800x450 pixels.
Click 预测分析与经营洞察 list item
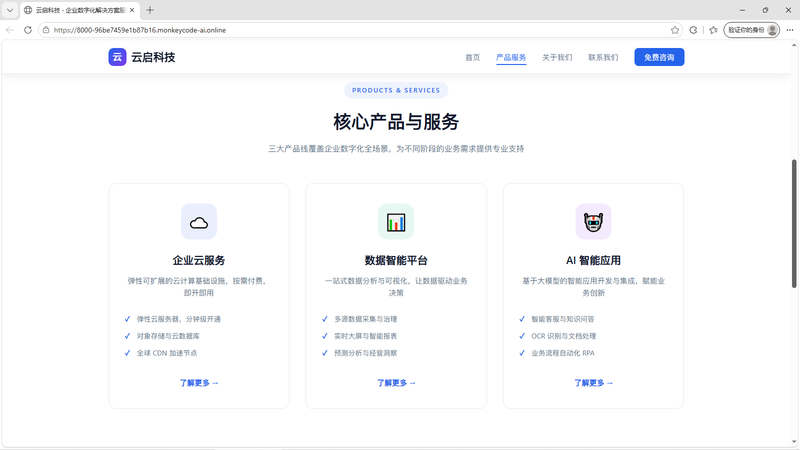365,353
